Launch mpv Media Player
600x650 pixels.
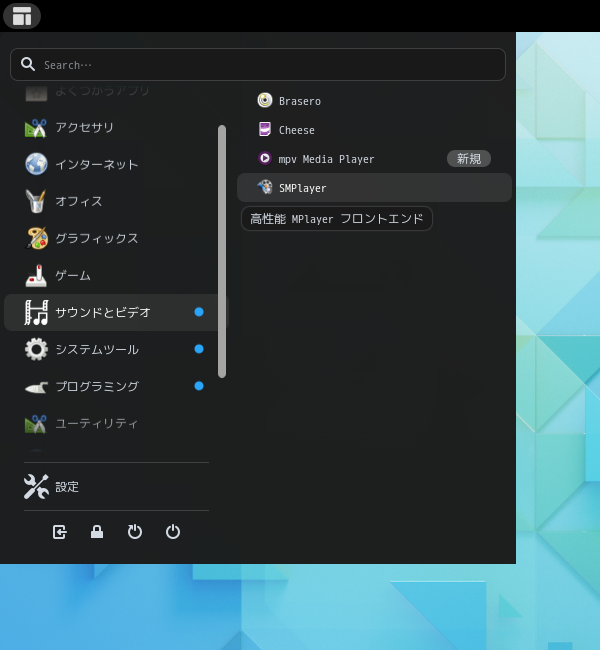[x=374, y=159]
